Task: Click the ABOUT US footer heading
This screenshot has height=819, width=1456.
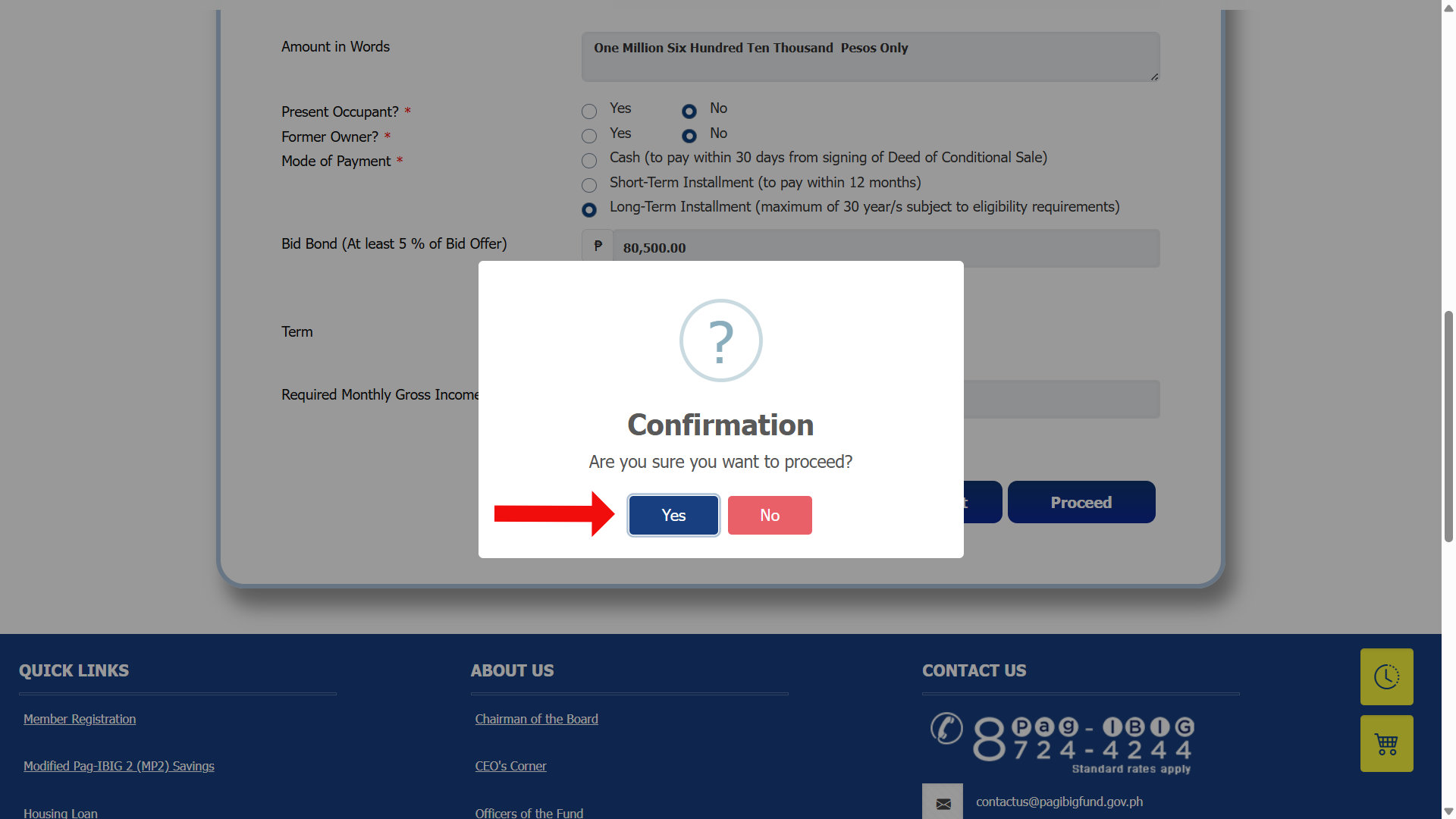Action: click(x=512, y=670)
